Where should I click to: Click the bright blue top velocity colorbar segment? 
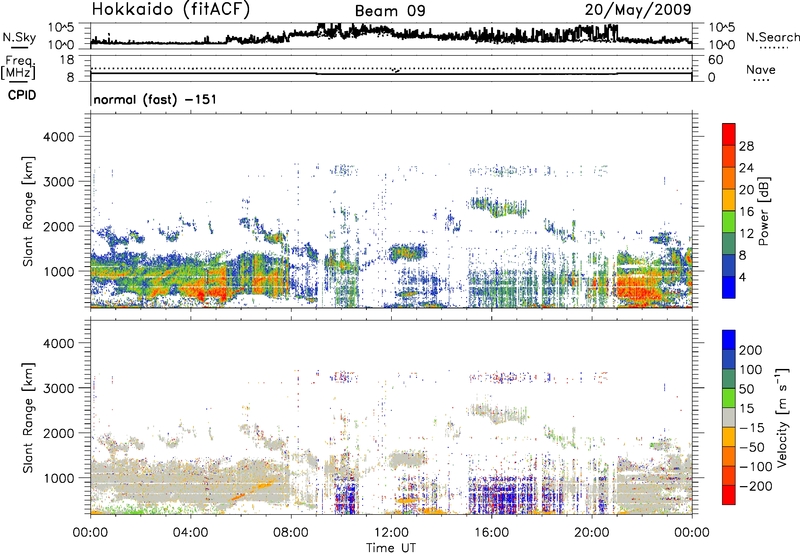729,340
